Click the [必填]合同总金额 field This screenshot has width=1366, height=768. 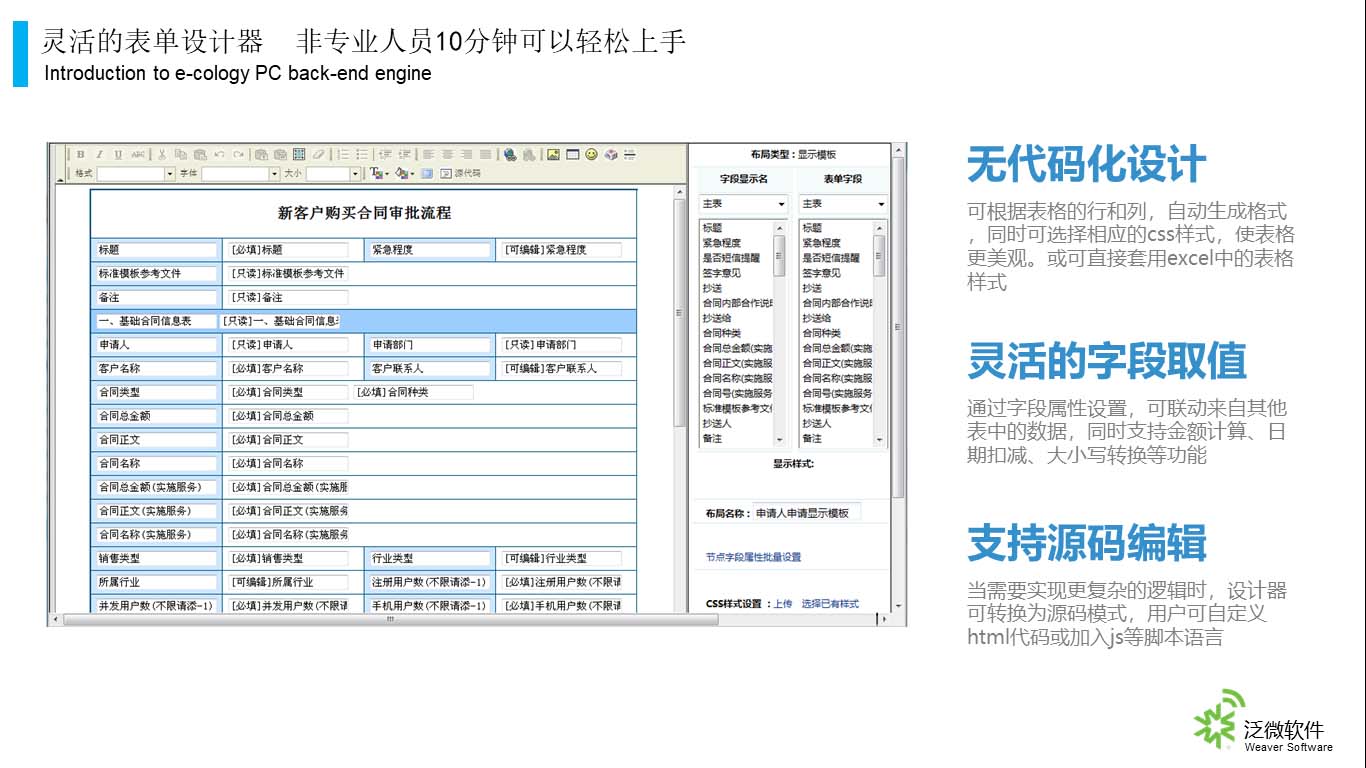click(287, 416)
